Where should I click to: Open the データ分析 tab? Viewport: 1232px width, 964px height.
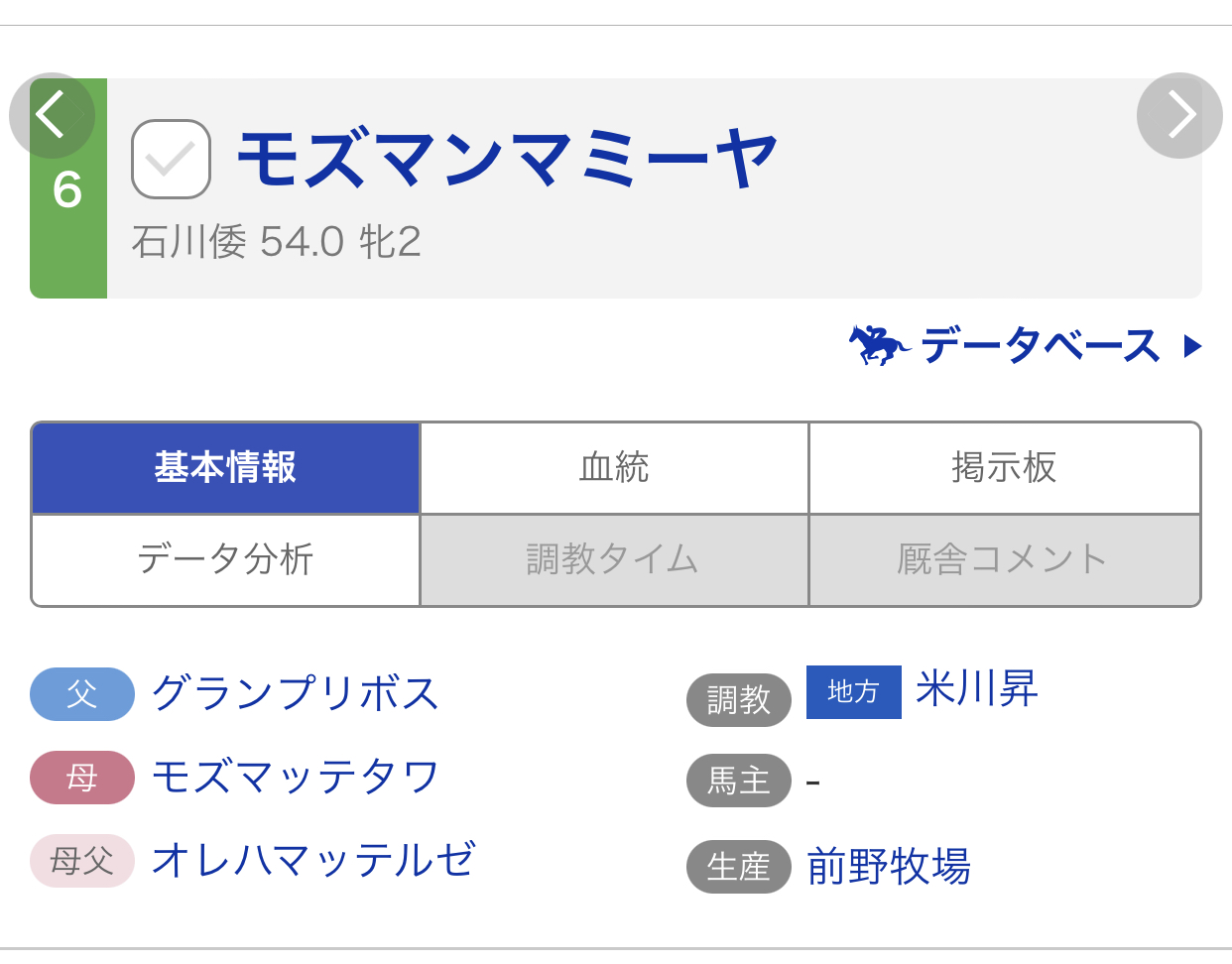tap(226, 559)
